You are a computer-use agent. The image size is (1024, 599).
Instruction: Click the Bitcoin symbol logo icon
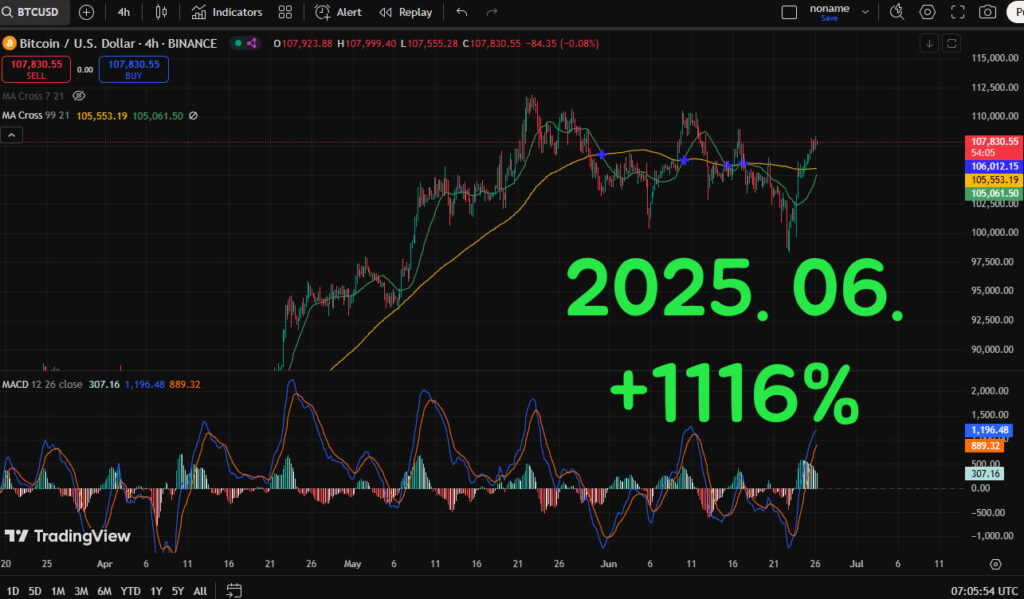pos(9,43)
